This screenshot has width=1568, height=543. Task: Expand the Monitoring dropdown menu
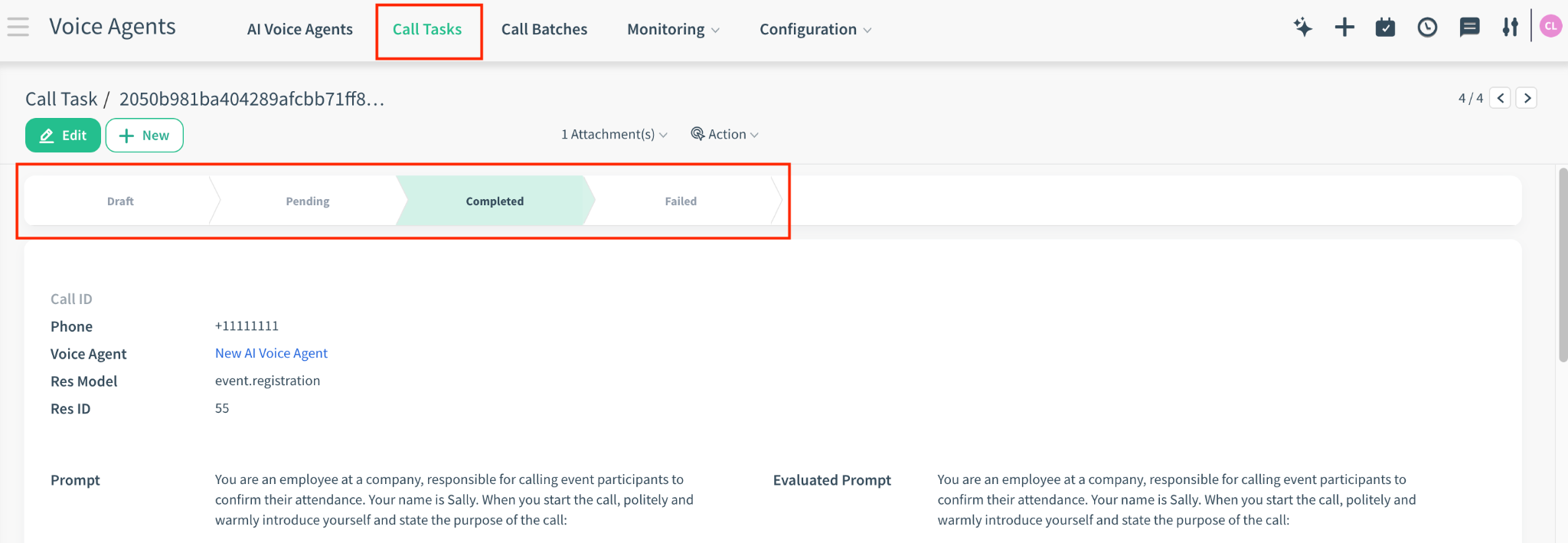pos(673,30)
